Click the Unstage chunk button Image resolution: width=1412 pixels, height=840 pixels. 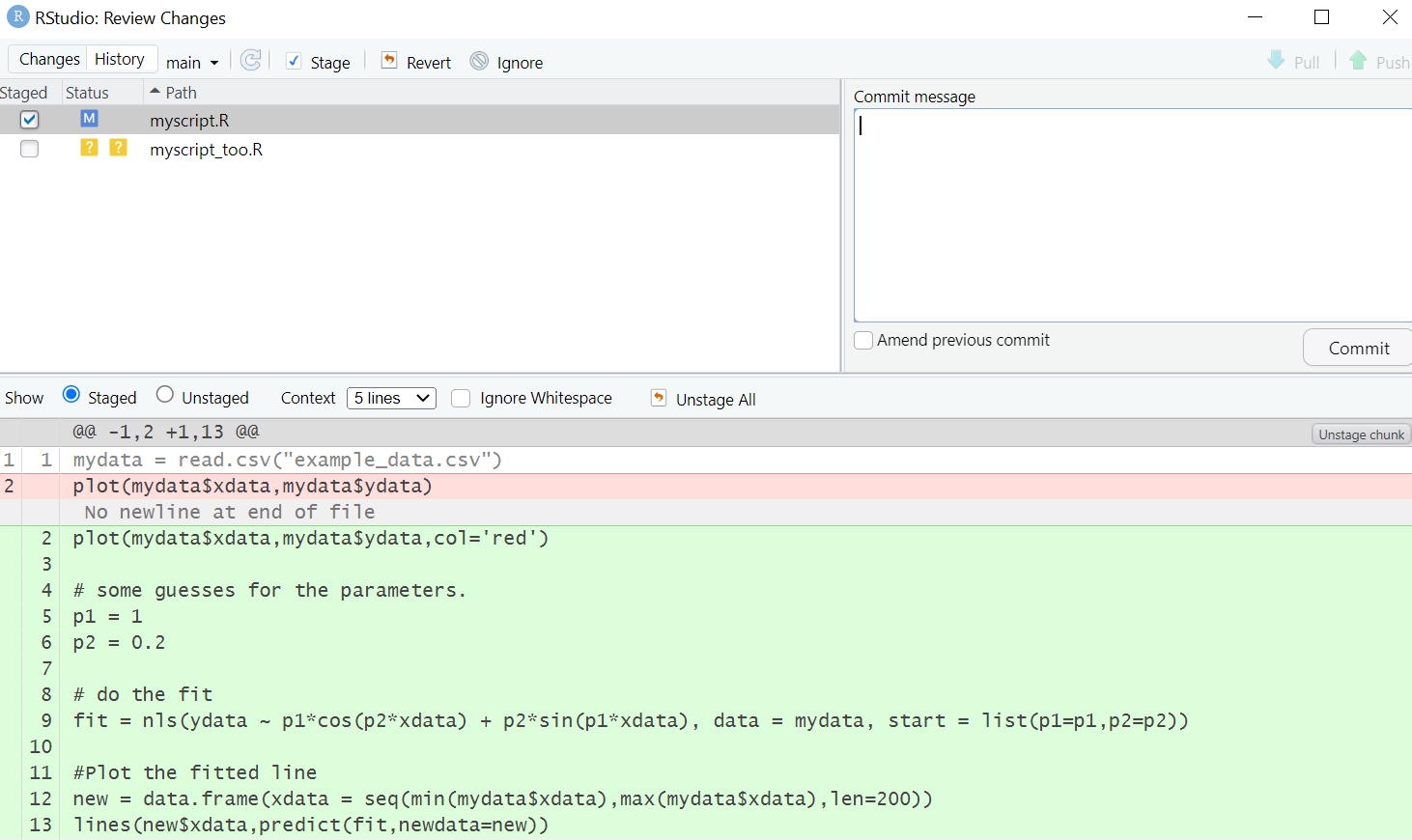(1361, 434)
